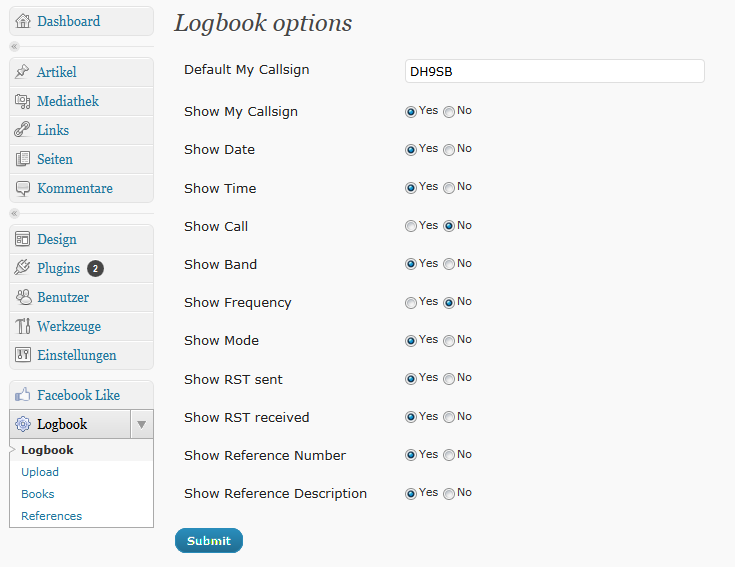This screenshot has width=735, height=567.
Task: Set Show Band to No
Action: [x=449, y=264]
